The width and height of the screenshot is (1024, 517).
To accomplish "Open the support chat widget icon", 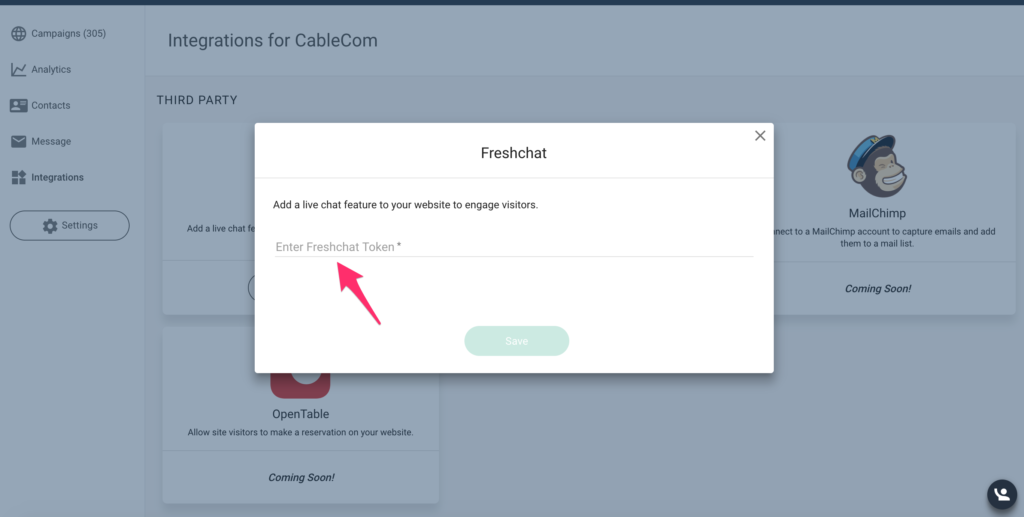I will coord(1001,494).
